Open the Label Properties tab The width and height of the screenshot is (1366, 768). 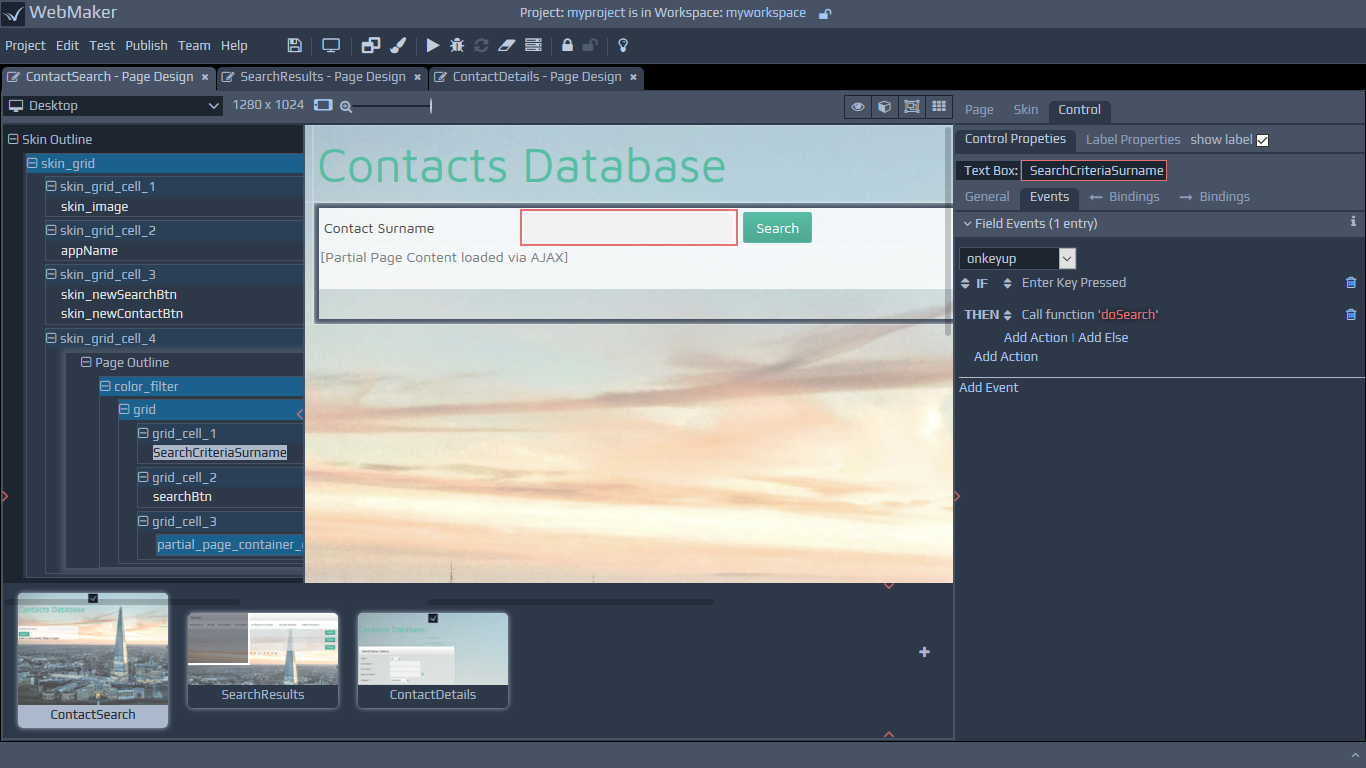(x=1133, y=140)
